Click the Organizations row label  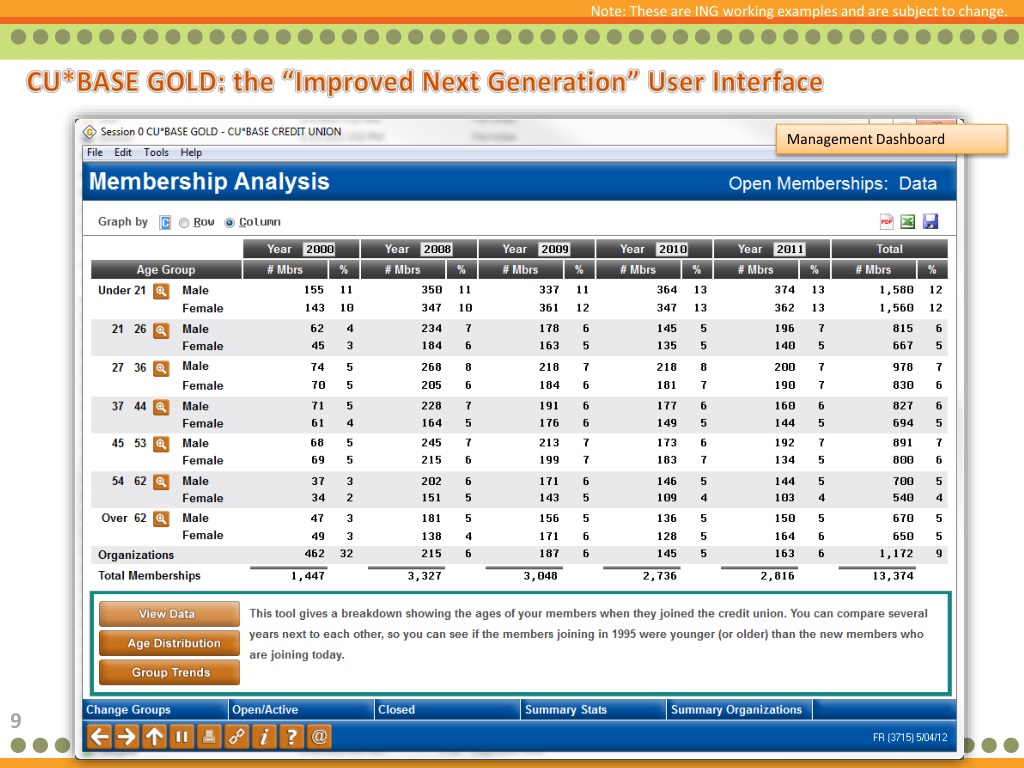136,555
